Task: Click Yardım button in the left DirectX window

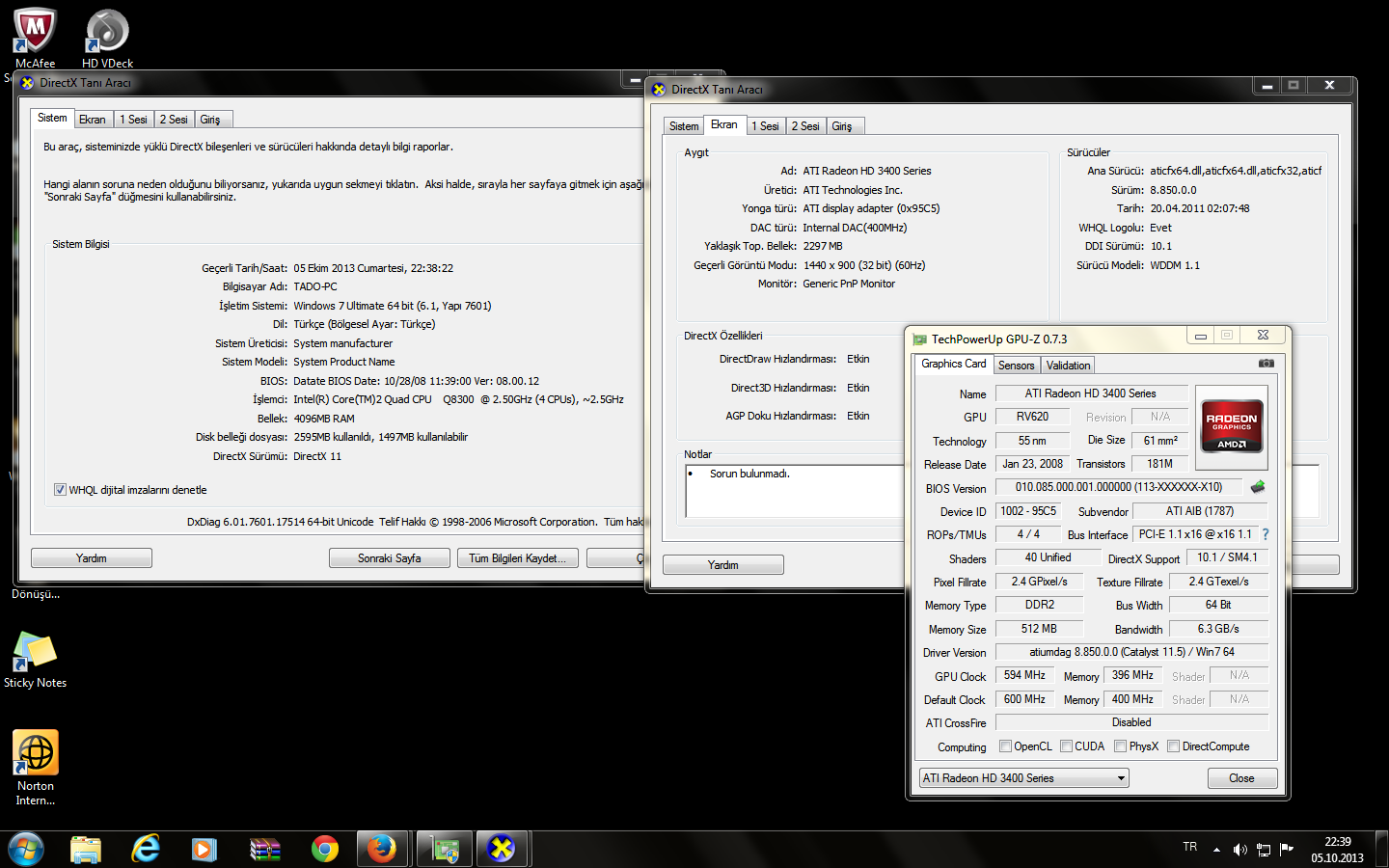Action: (x=92, y=558)
